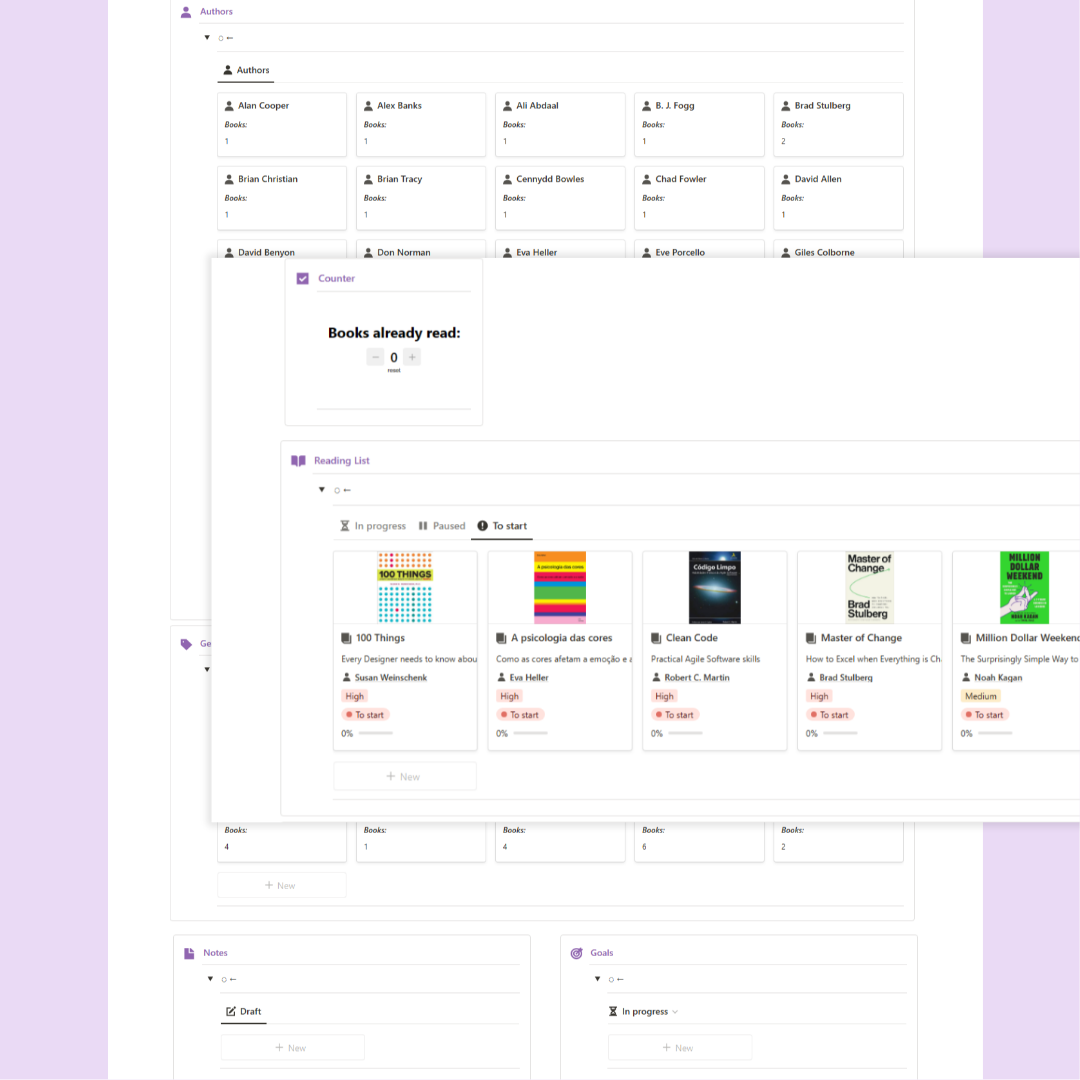The image size is (1080, 1080).
Task: Click the 0% progress bar on Master of Change
Action: tap(841, 734)
